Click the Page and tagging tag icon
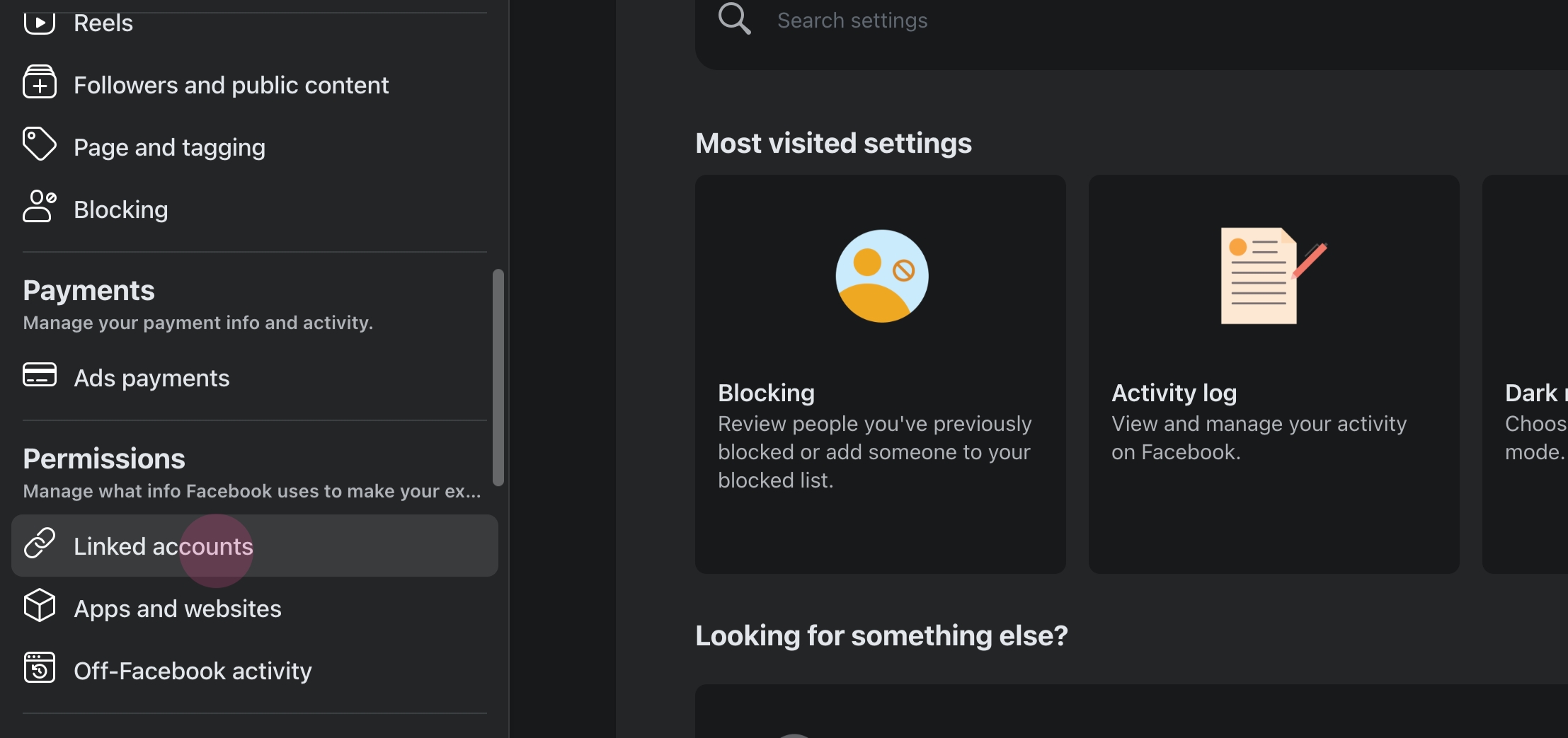1568x738 pixels. coord(39,144)
